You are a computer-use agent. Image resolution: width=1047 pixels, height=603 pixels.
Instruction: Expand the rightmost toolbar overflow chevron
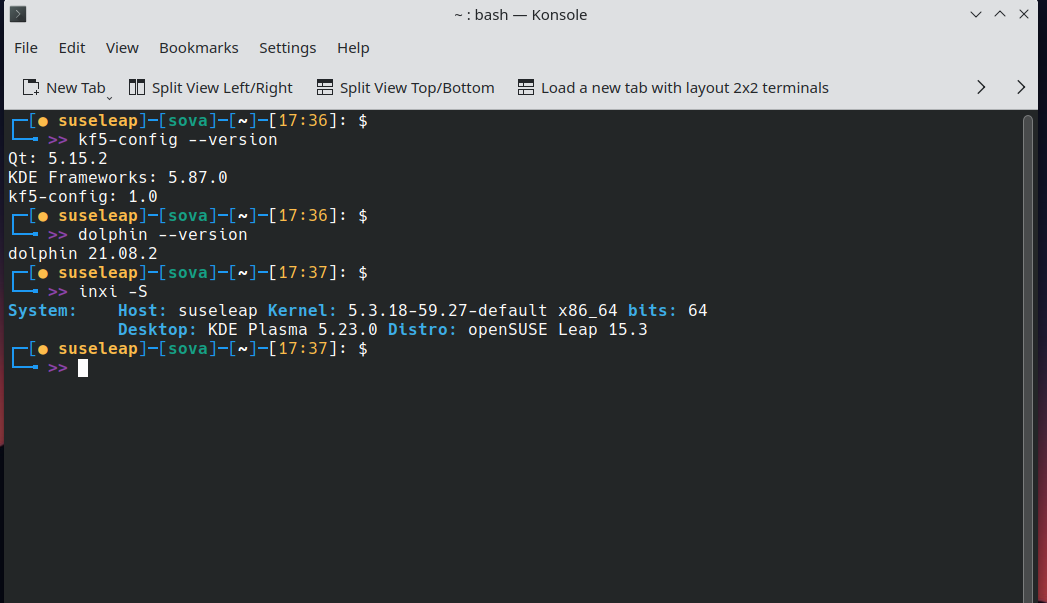[1020, 87]
